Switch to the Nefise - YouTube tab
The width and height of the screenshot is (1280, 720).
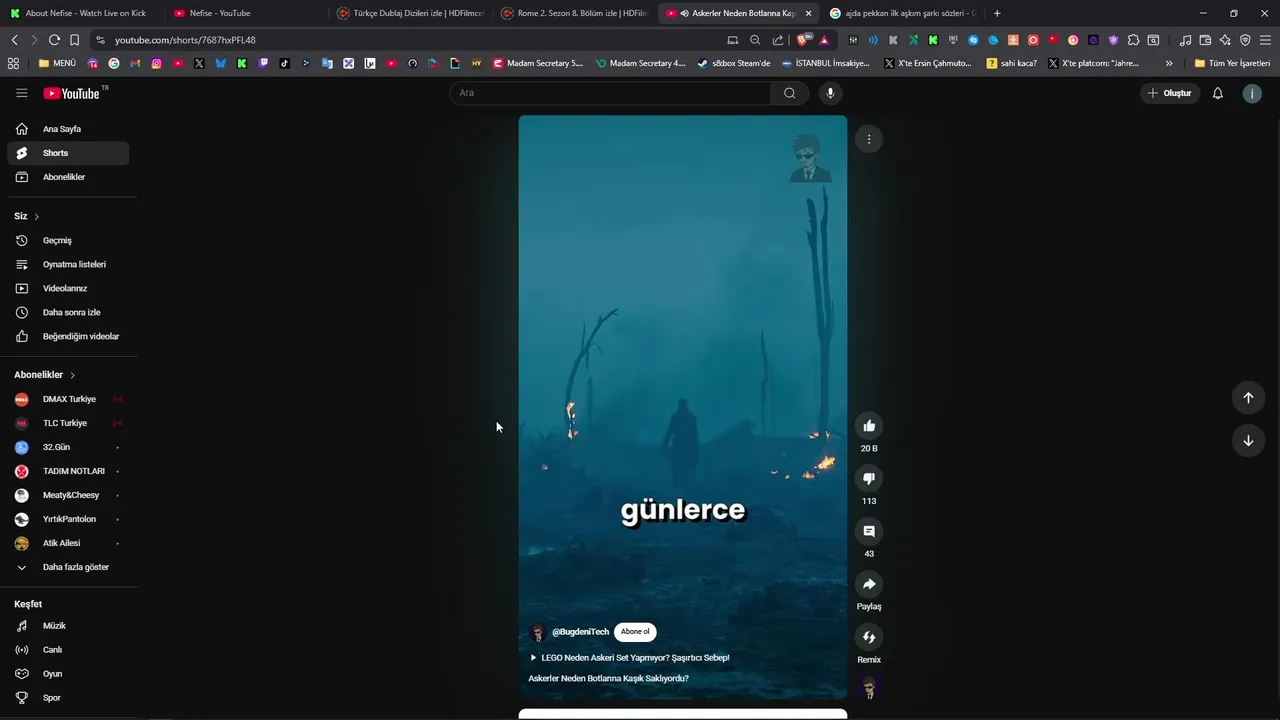click(x=246, y=13)
